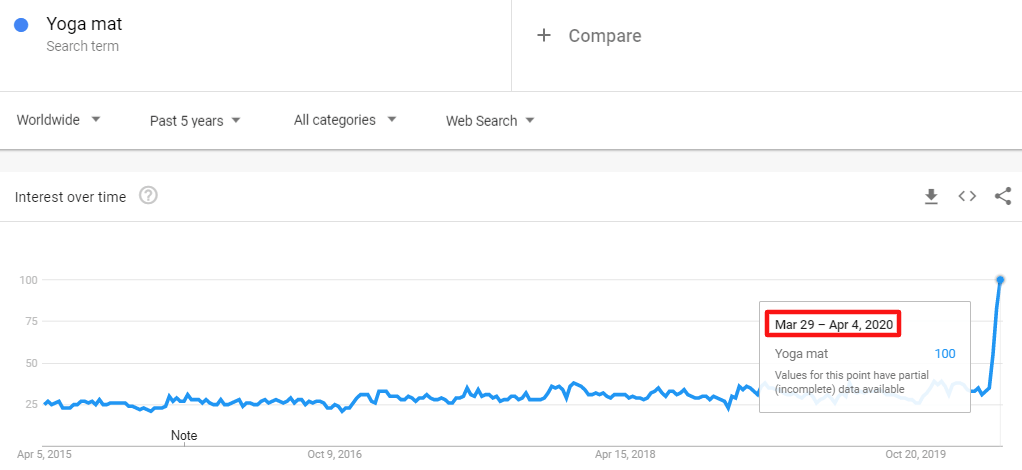Expand the Worldwide region dropdown

(59, 120)
